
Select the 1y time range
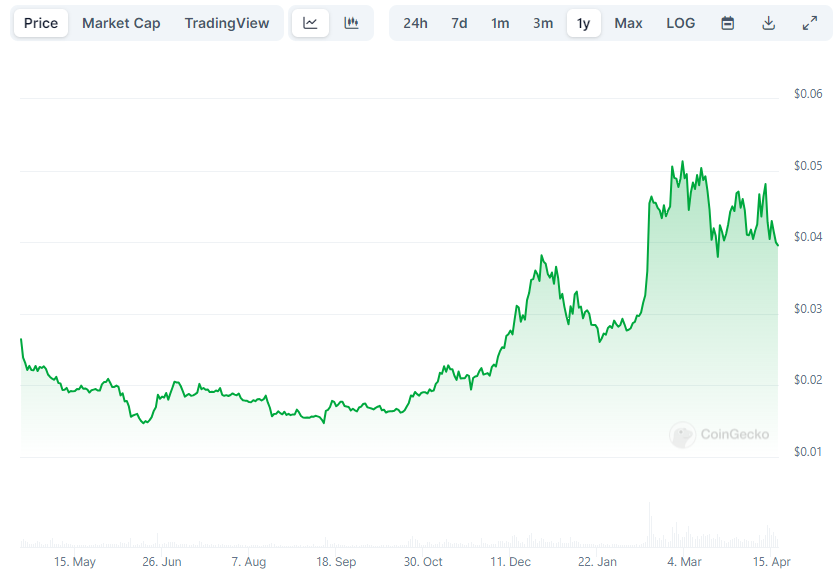584,23
